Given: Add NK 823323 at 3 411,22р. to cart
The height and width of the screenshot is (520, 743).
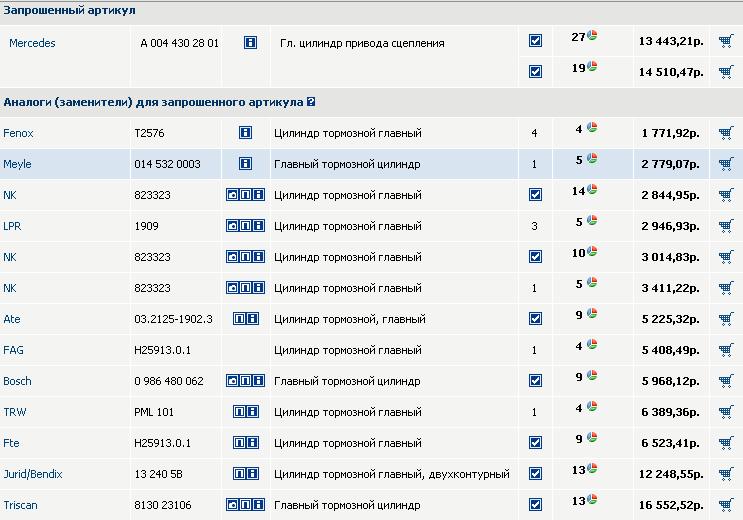Looking at the screenshot, I should pyautogui.click(x=725, y=288).
